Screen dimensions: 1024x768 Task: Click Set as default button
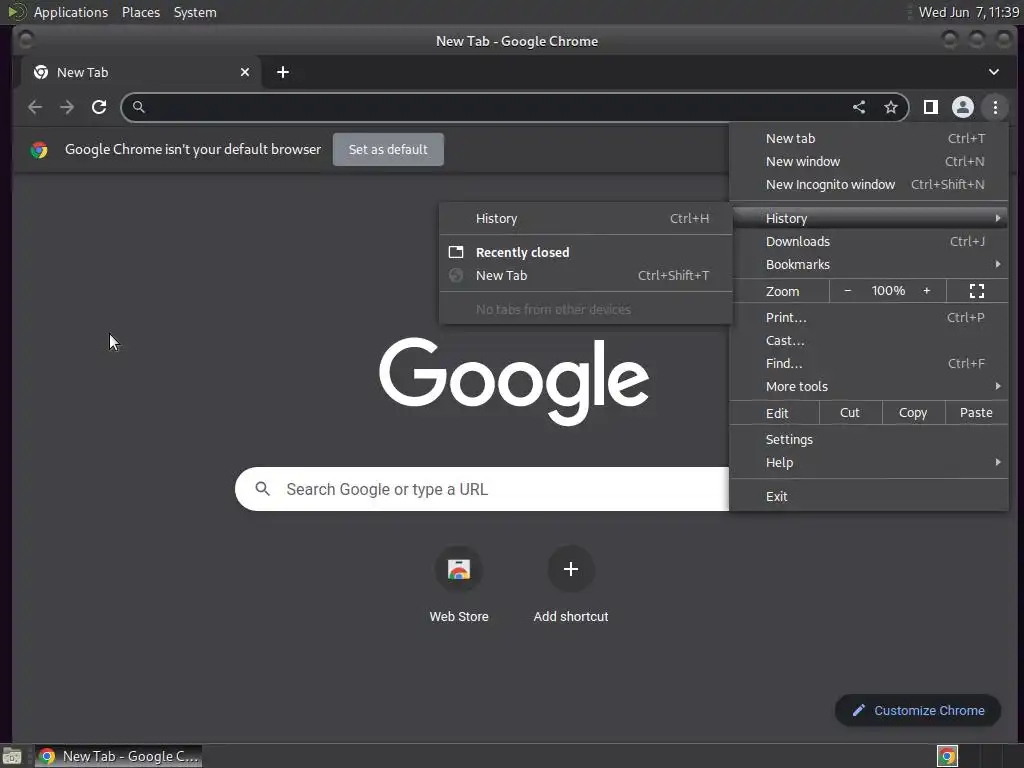[x=388, y=150]
